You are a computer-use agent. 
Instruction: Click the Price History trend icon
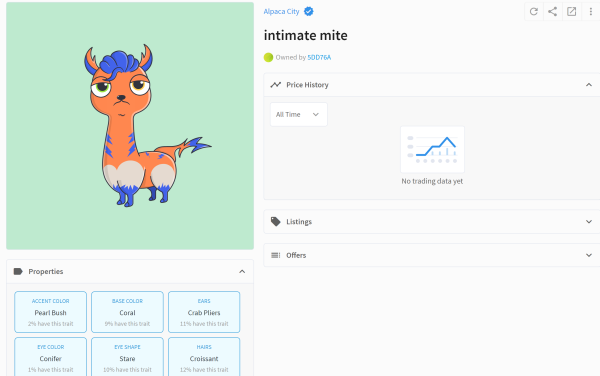(276, 85)
